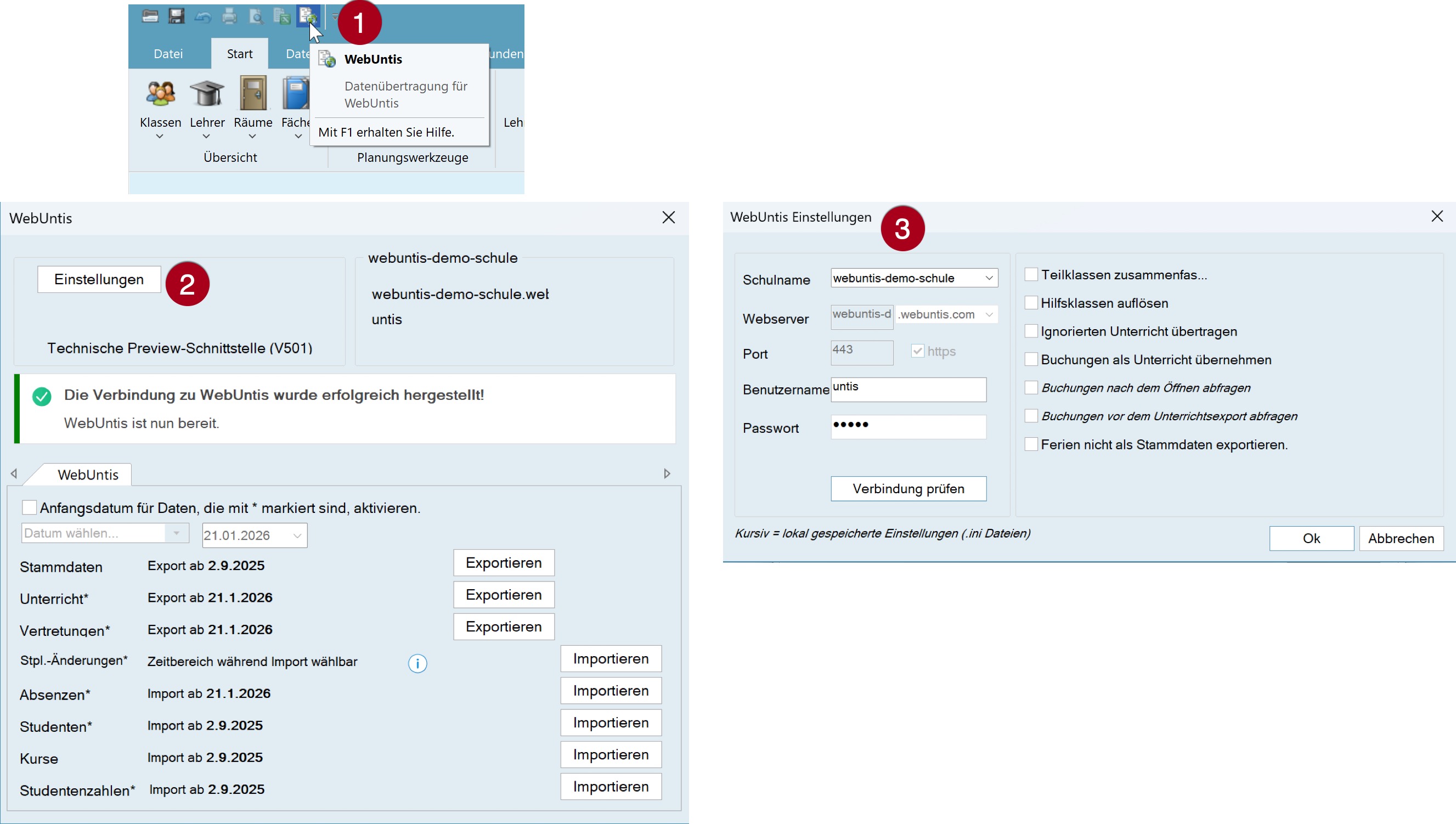This screenshot has height=824, width=1456.
Task: Click the save floppy disk icon
Action: point(176,16)
